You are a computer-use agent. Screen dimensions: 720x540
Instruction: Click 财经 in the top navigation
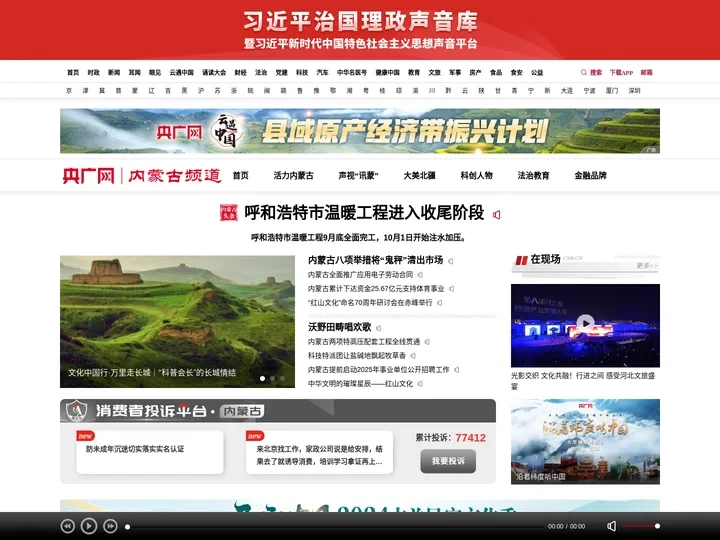click(x=241, y=73)
